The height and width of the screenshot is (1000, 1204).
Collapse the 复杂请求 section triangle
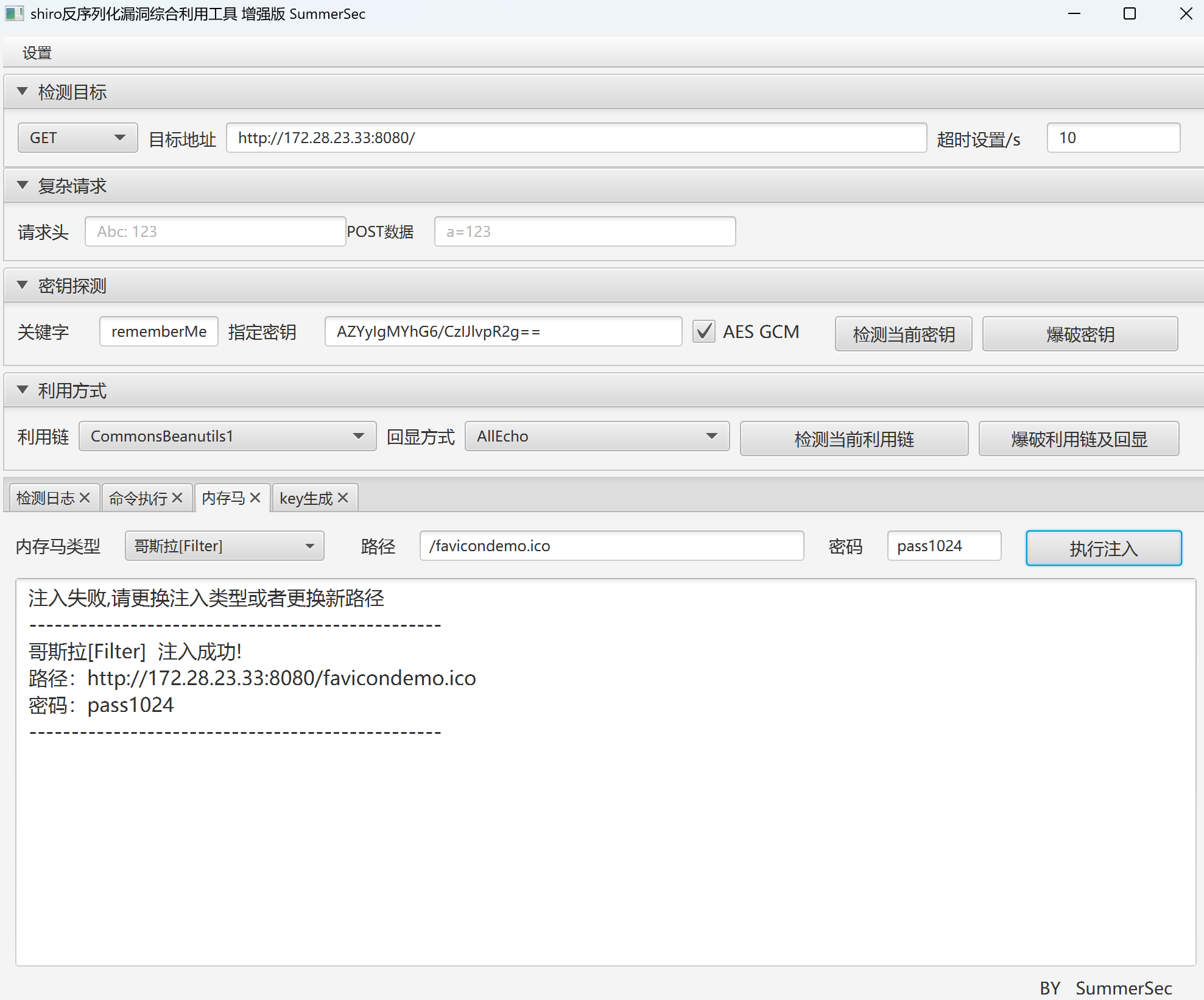point(23,185)
